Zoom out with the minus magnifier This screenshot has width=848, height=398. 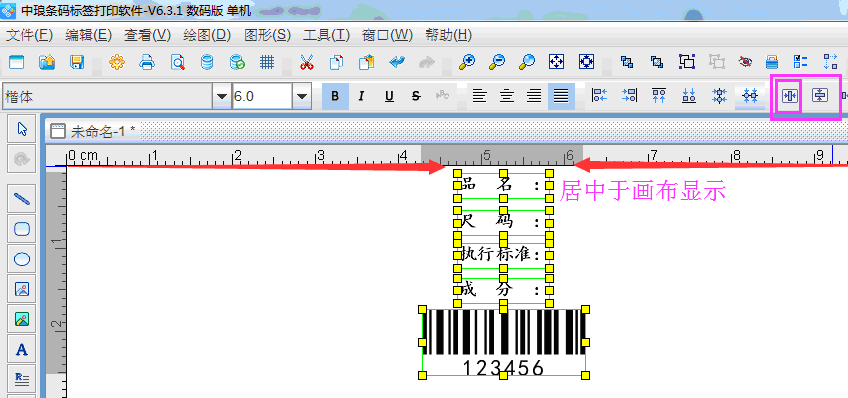[496, 63]
